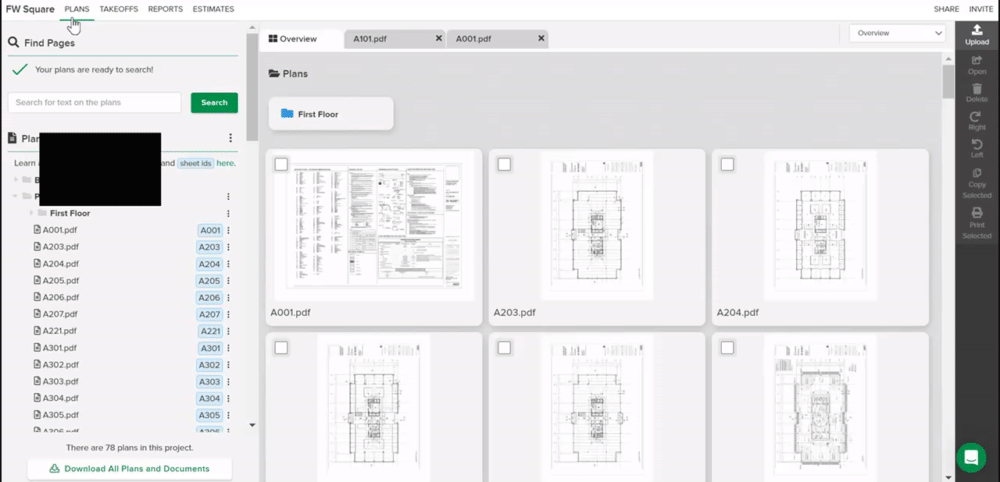
Task: Click the Print Selected icon
Action: pyautogui.click(x=976, y=213)
